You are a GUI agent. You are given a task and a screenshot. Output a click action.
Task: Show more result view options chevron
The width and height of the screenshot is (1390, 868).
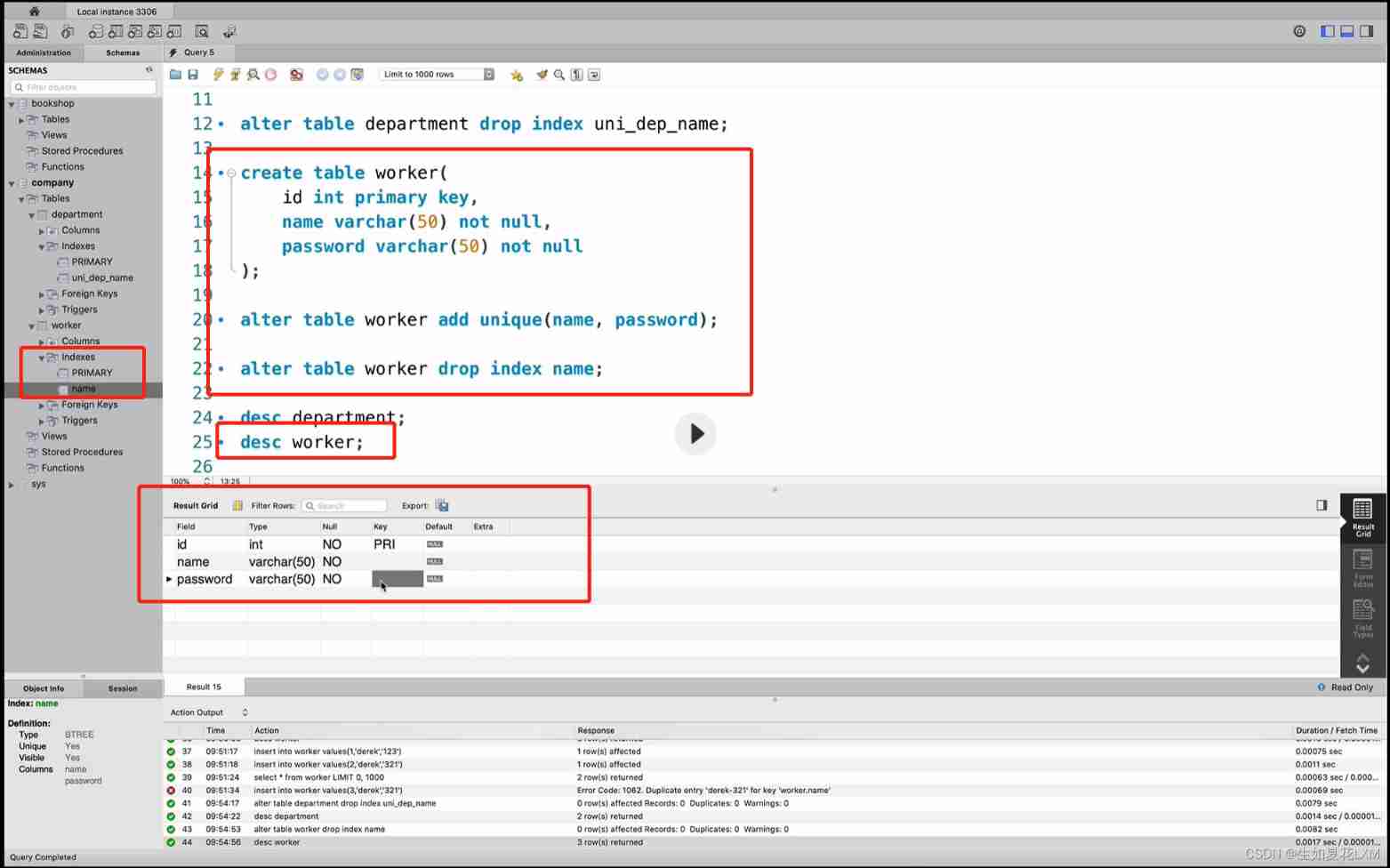tap(1362, 663)
